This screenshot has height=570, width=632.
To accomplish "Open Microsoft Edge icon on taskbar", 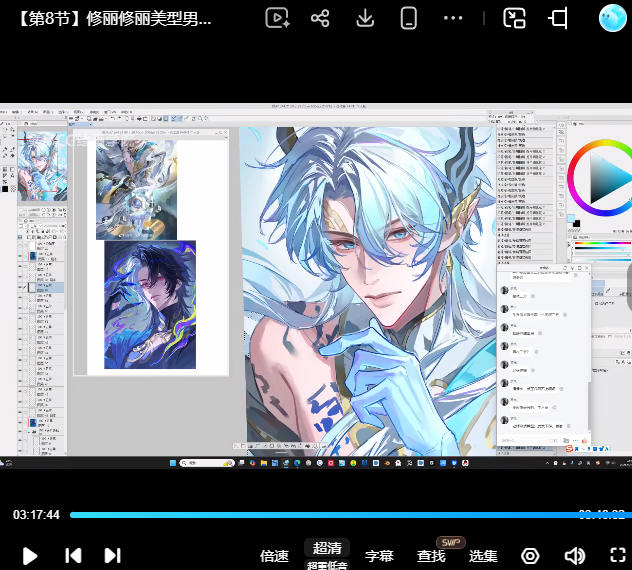I will point(297,463).
